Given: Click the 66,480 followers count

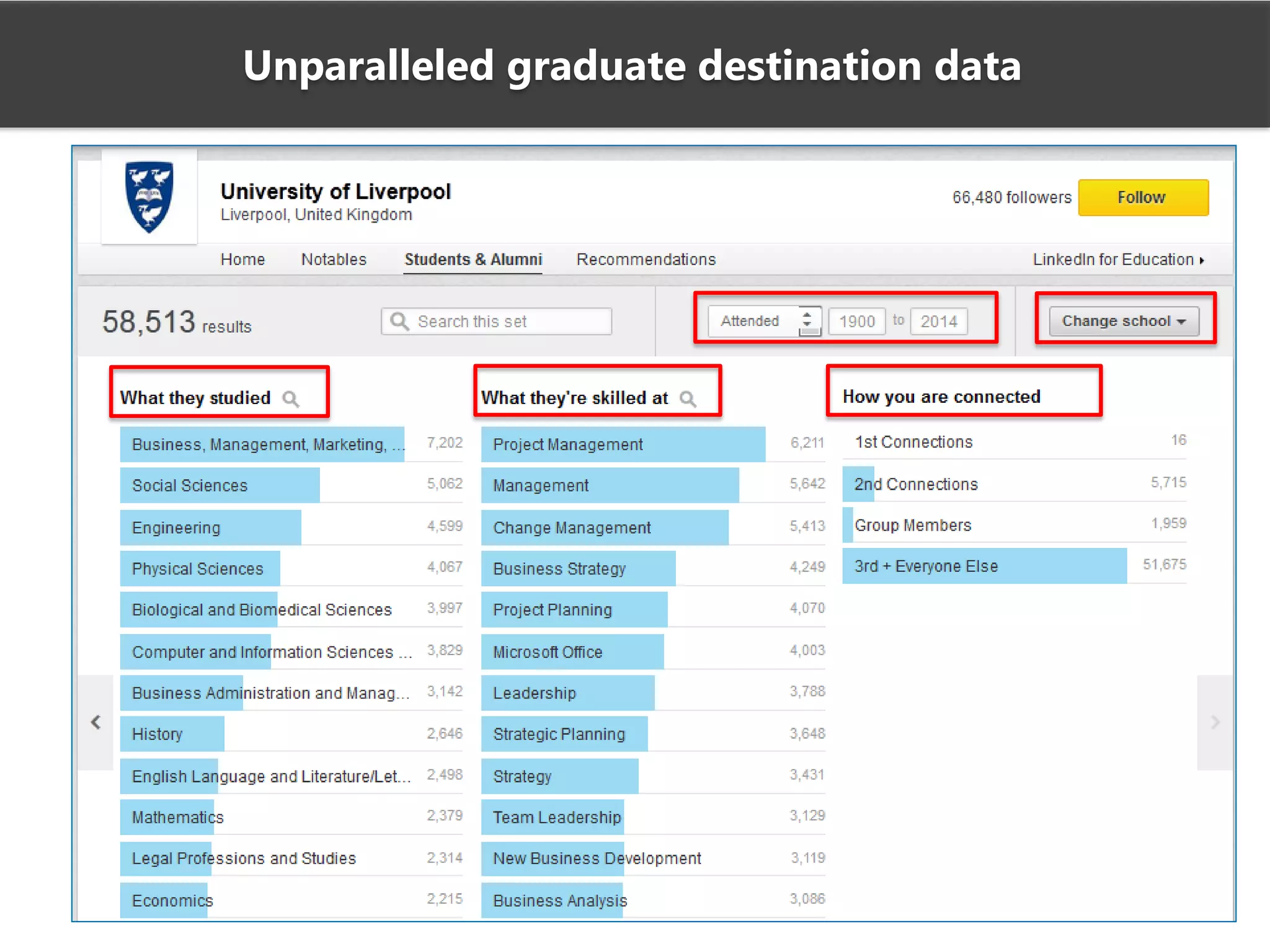Looking at the screenshot, I should click(1011, 198).
